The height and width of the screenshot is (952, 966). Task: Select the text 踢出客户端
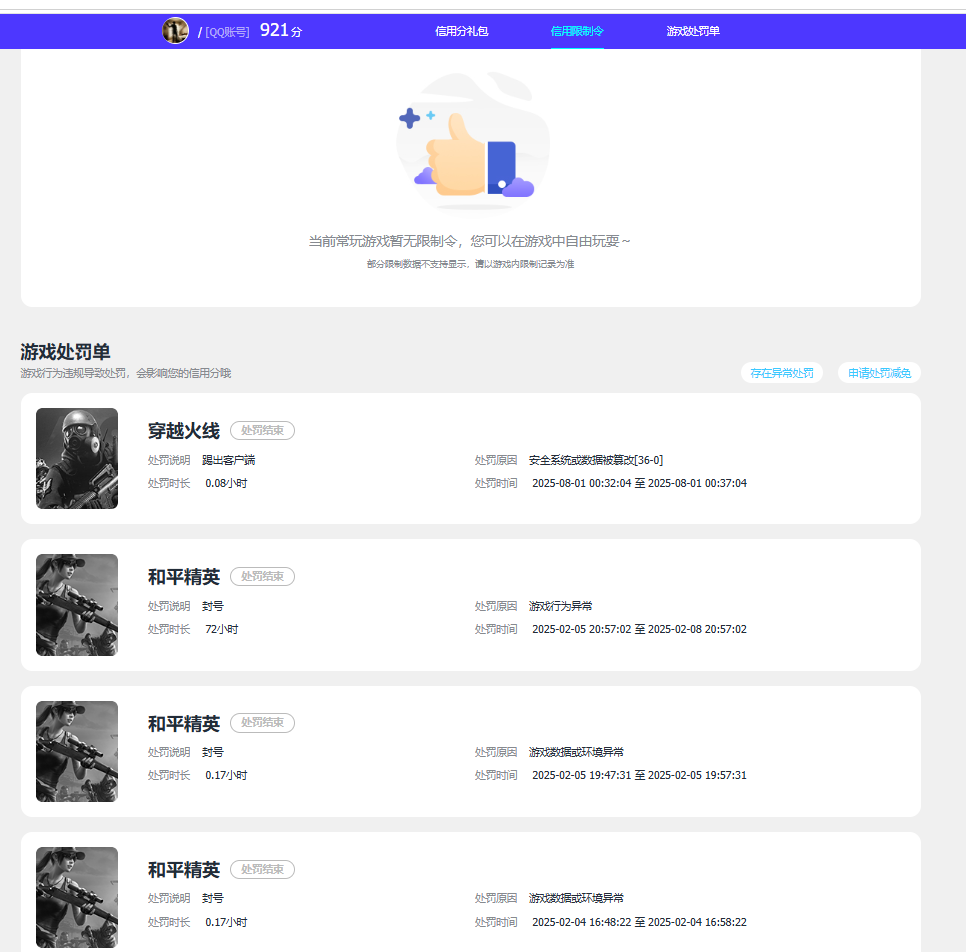coord(229,460)
